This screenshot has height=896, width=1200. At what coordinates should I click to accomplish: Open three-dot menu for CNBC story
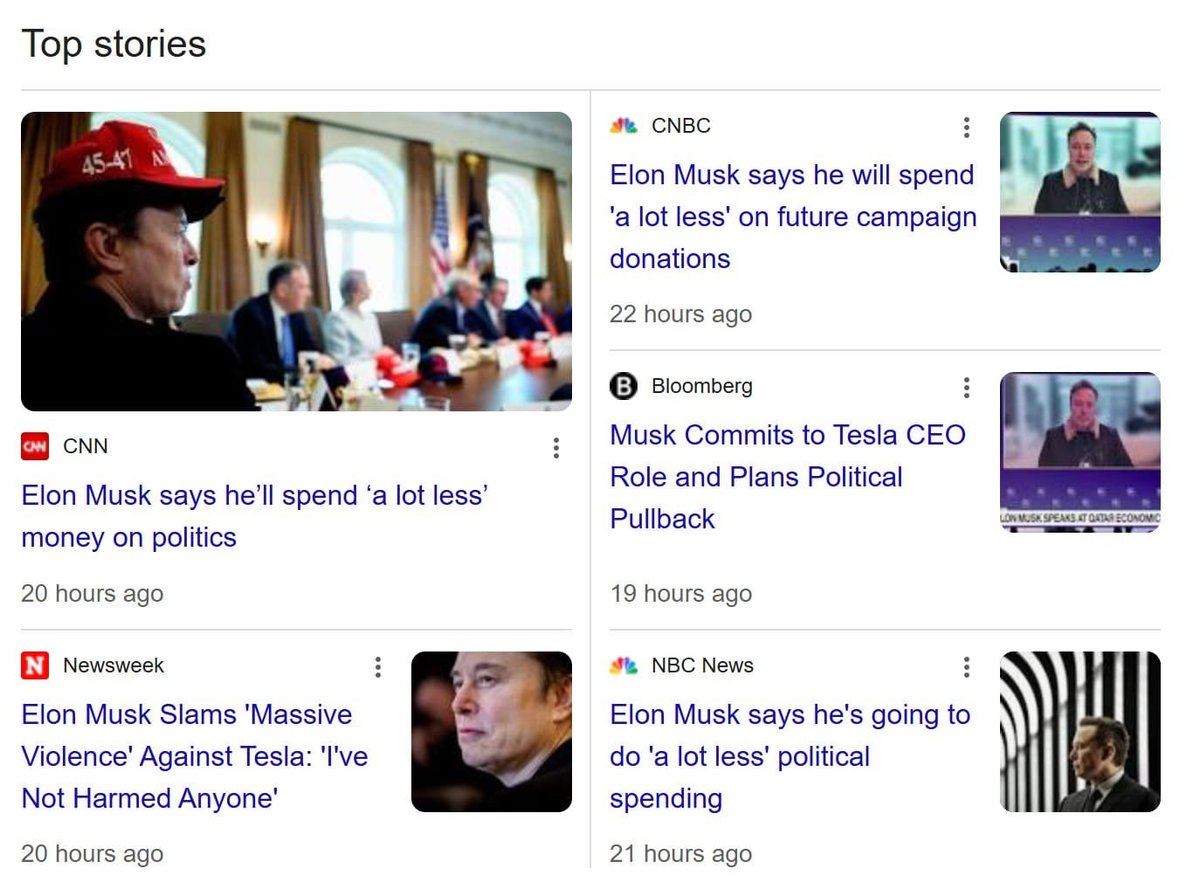point(966,127)
